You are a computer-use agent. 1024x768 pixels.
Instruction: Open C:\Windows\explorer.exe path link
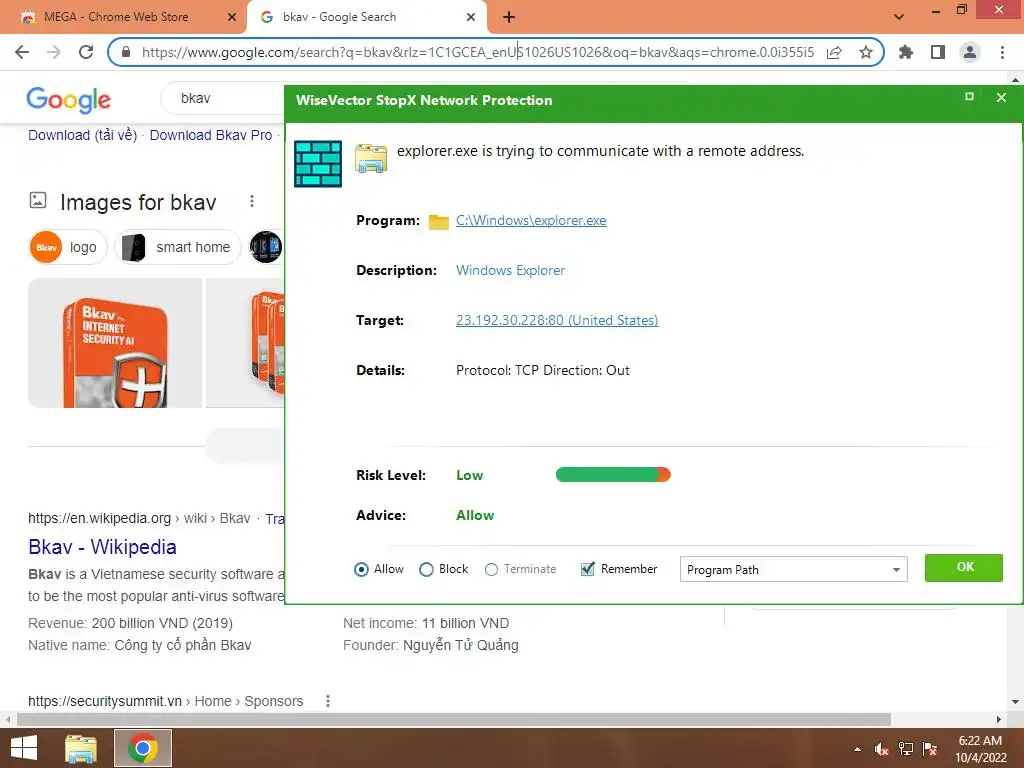(531, 221)
